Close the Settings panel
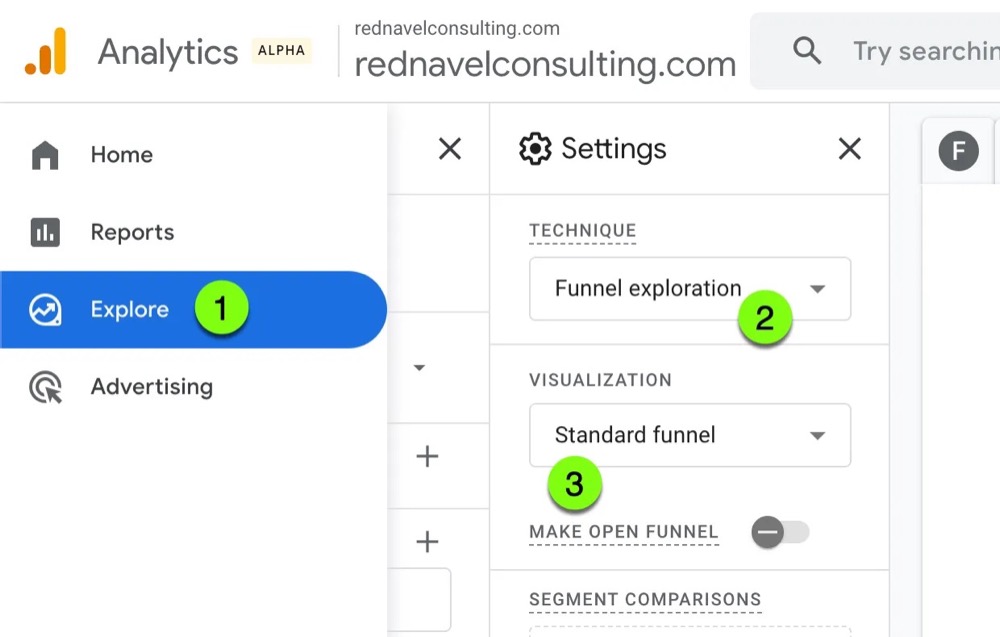Viewport: 1000px width, 637px height. [849, 149]
